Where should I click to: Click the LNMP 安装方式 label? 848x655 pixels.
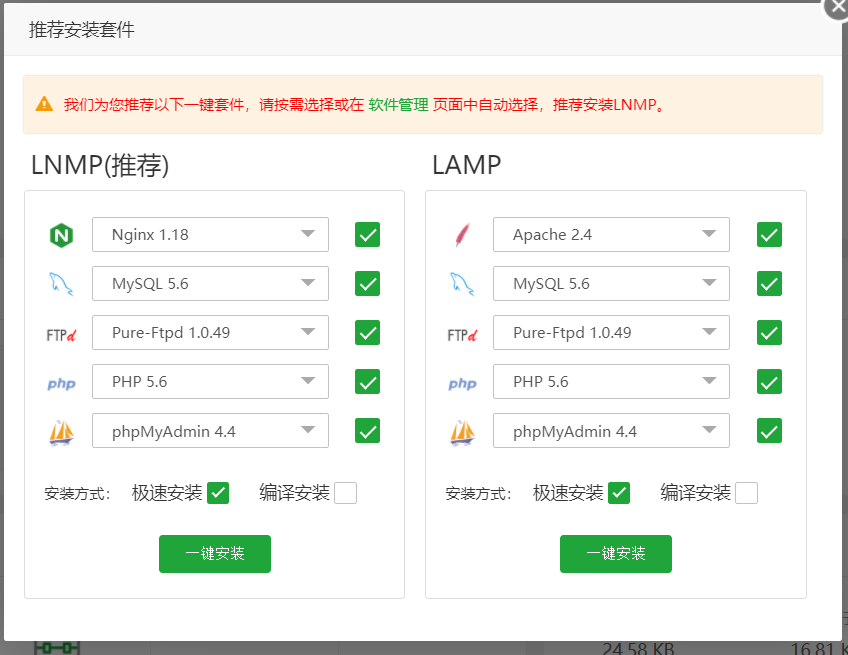77,493
